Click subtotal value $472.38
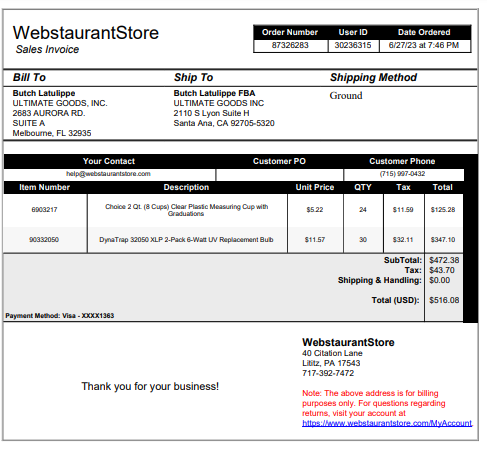The image size is (487, 453). 444,260
